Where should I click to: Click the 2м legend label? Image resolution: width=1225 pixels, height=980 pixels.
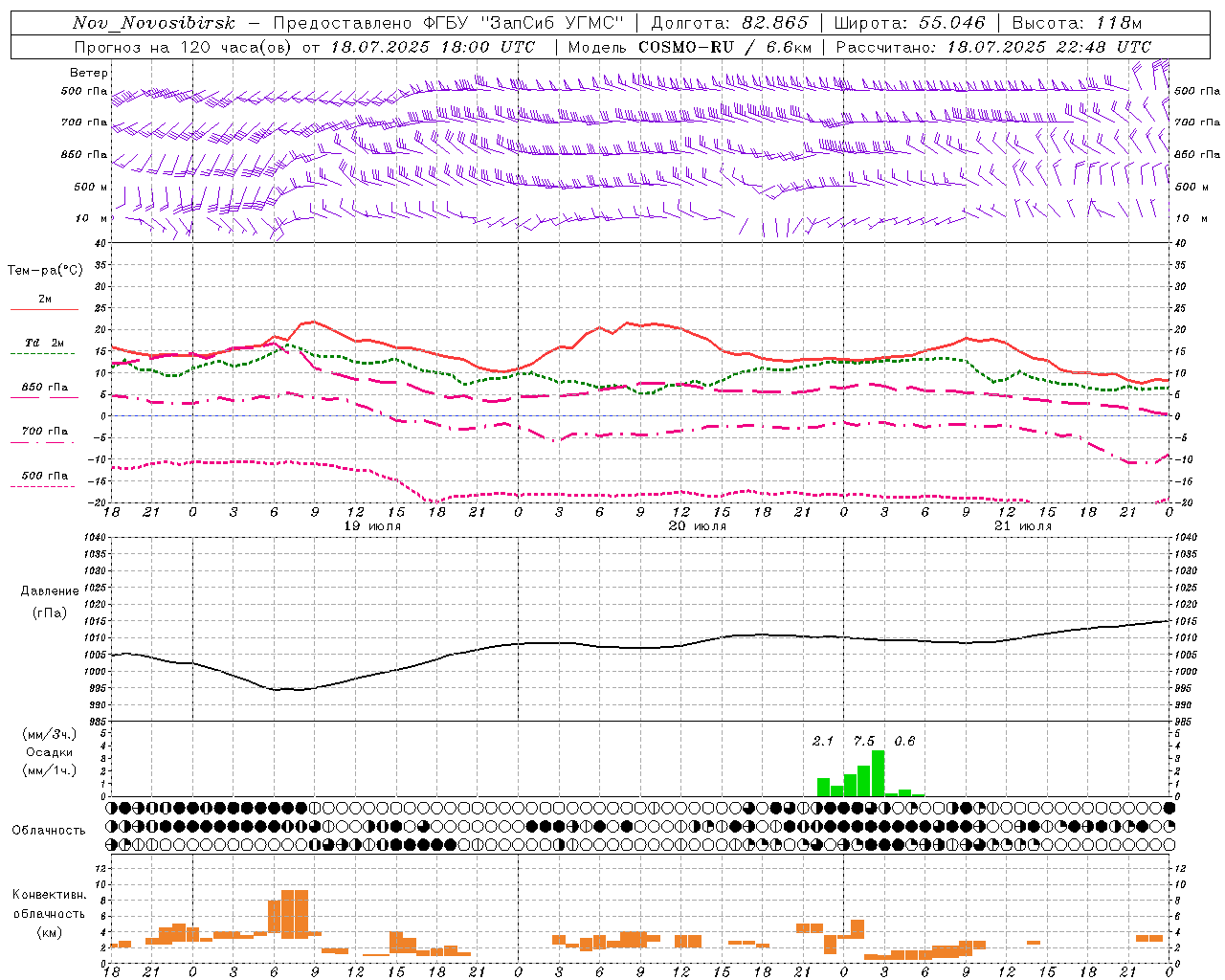45,299
